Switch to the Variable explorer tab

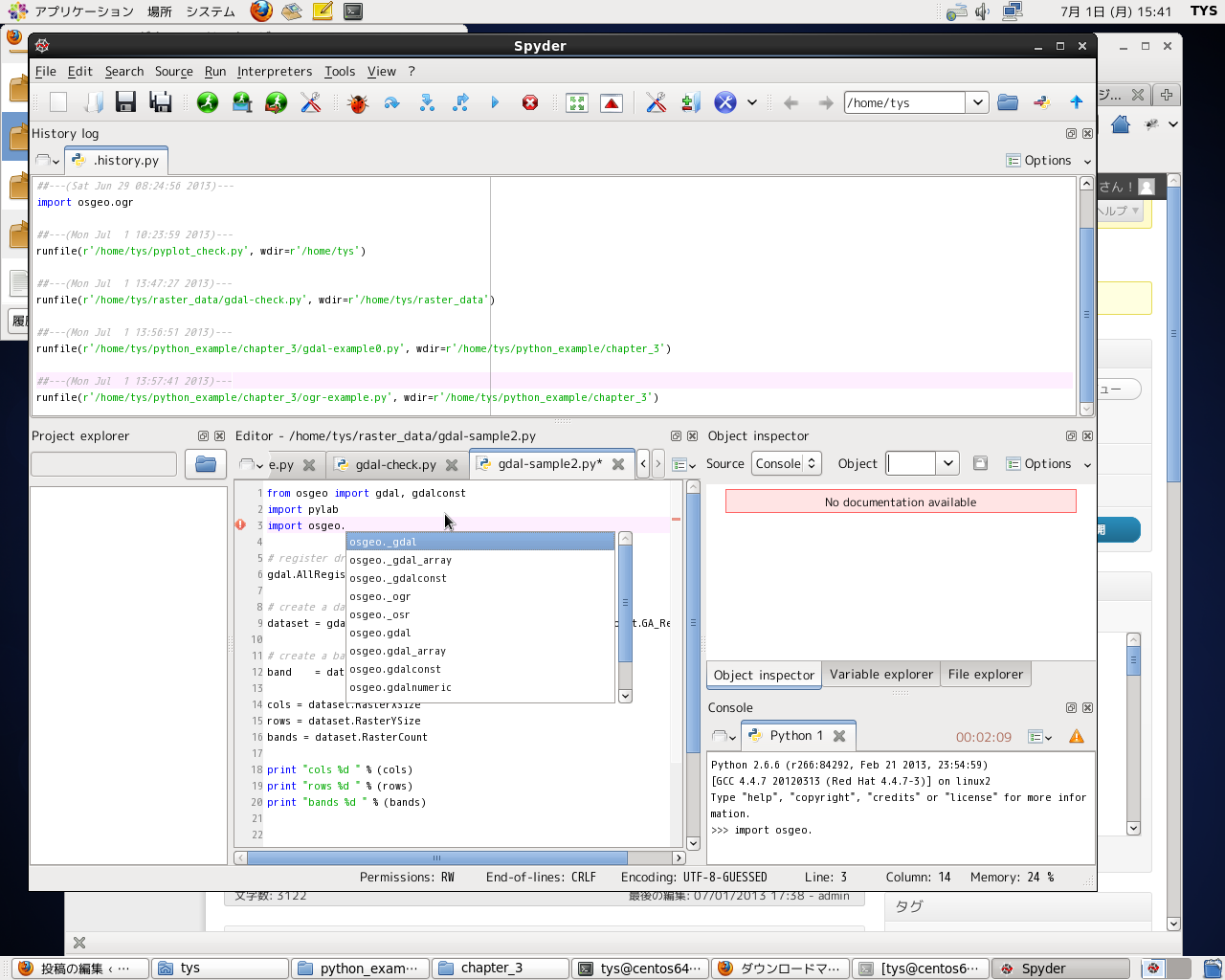coord(880,675)
